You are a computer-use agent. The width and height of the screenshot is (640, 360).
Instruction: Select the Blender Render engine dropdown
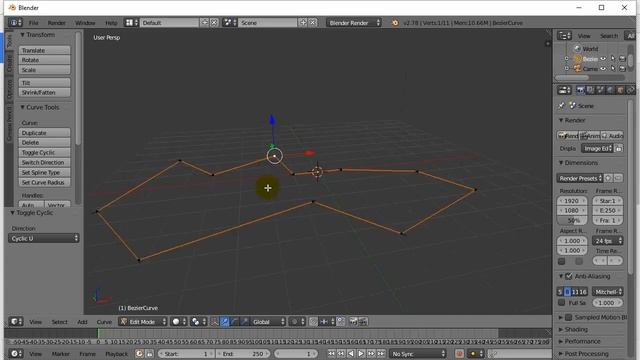(354, 23)
